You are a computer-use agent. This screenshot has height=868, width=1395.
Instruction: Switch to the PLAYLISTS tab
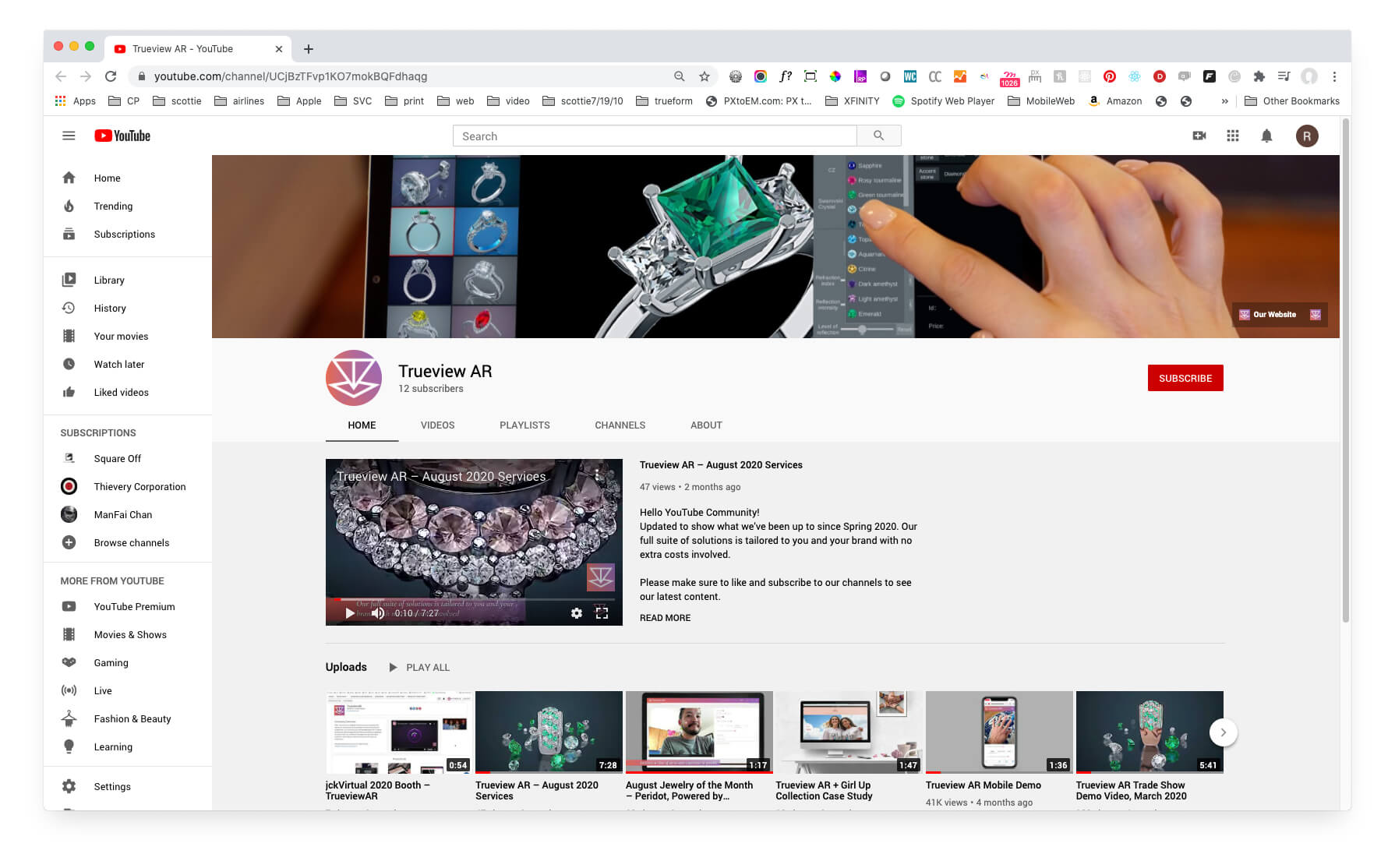[524, 425]
